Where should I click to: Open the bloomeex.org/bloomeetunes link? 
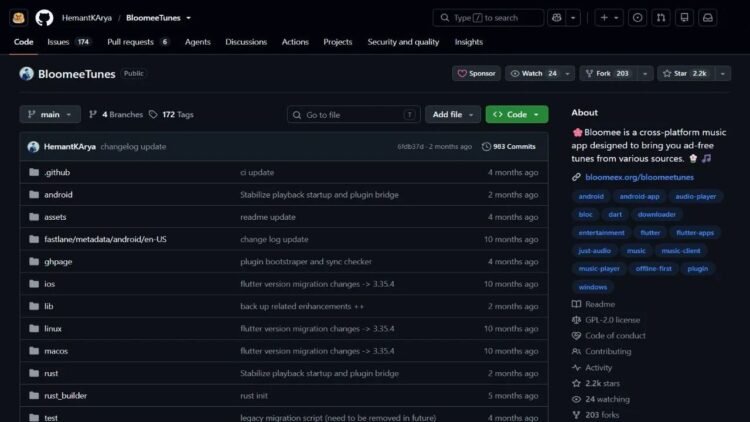tap(639, 177)
